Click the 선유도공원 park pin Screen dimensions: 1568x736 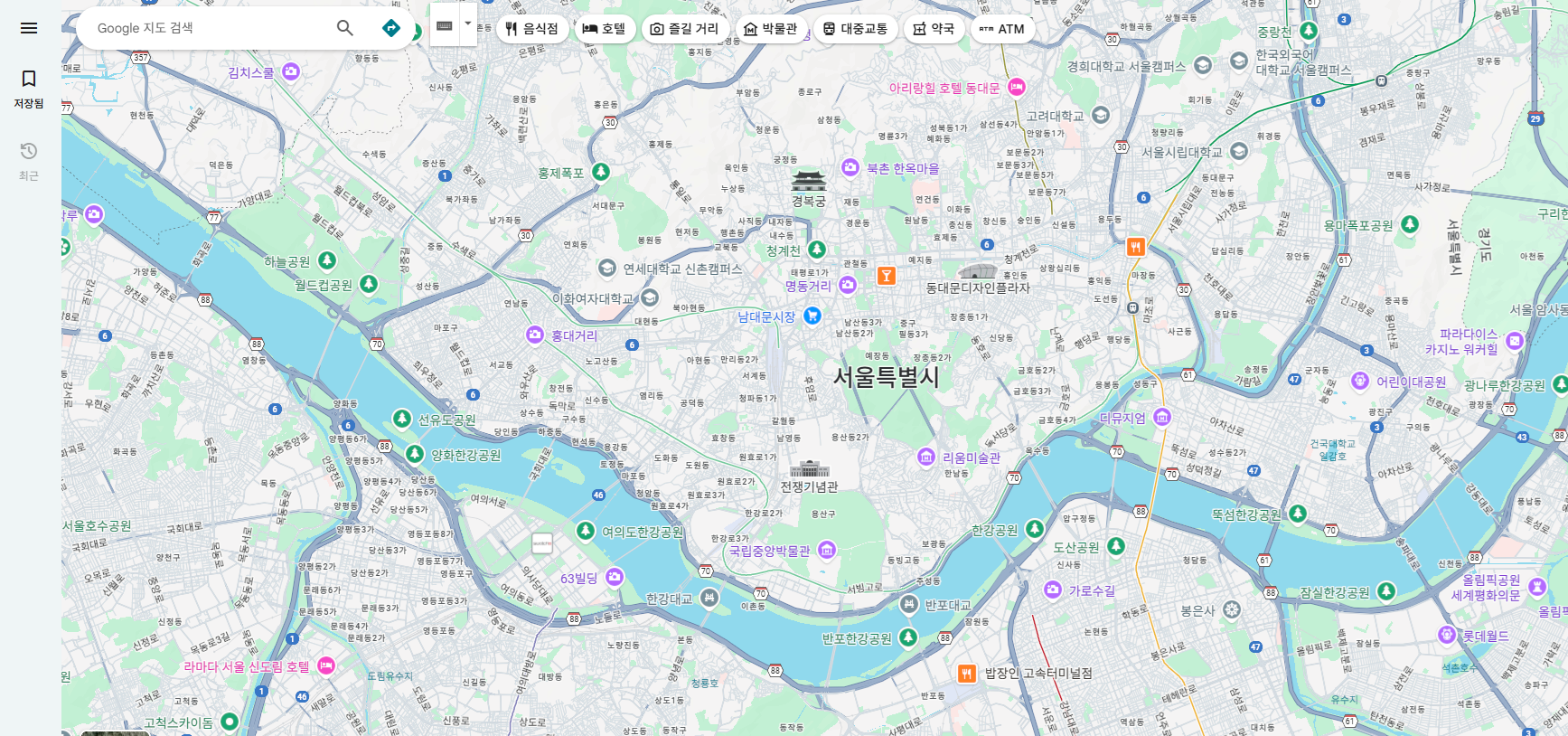[402, 419]
